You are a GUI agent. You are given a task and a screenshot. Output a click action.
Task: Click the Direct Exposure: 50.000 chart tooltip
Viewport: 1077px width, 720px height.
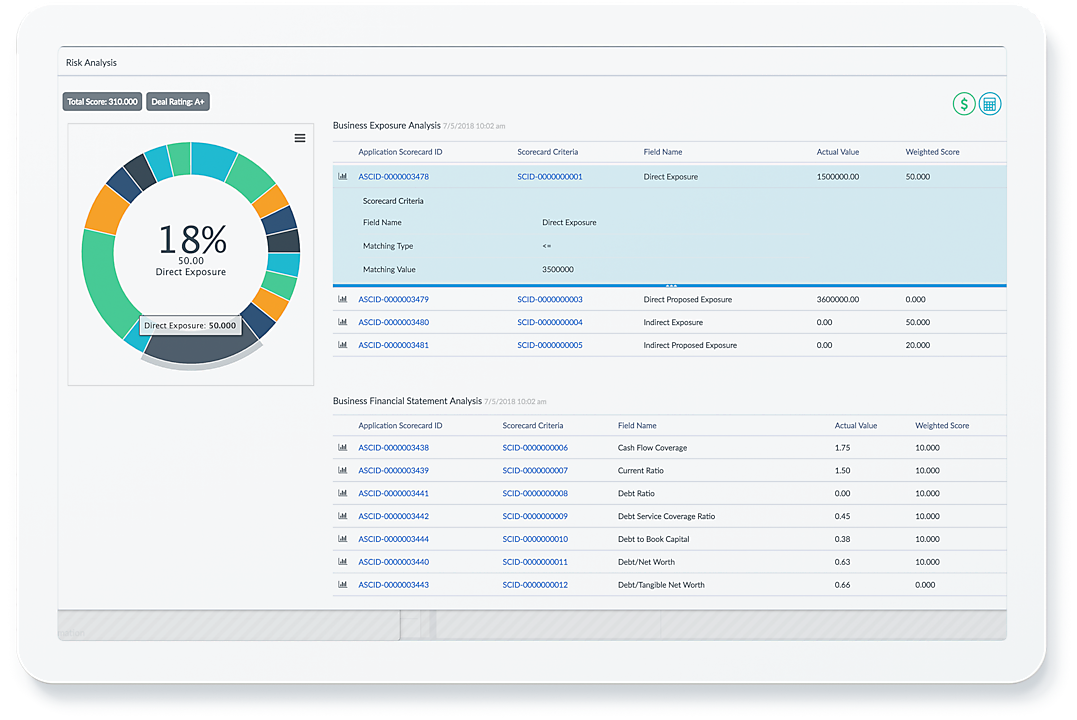(x=190, y=326)
